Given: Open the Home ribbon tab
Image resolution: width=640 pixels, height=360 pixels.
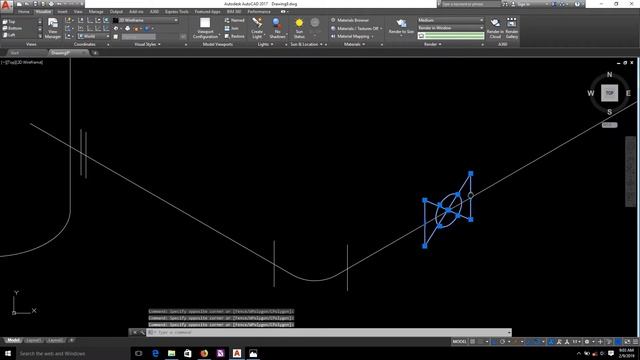Looking at the screenshot, I should pos(24,11).
